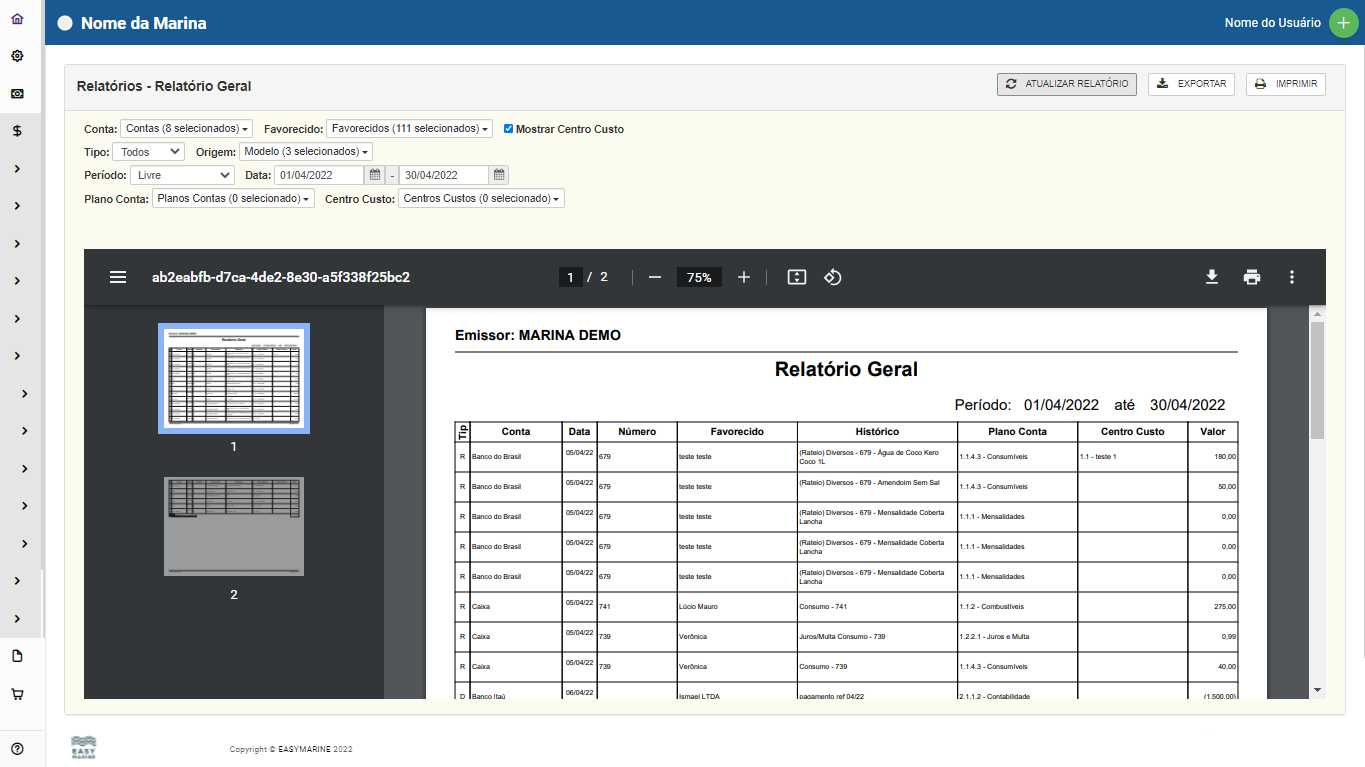The width and height of the screenshot is (1365, 767).
Task: Click the PDF viewer print icon
Action: (1251, 277)
